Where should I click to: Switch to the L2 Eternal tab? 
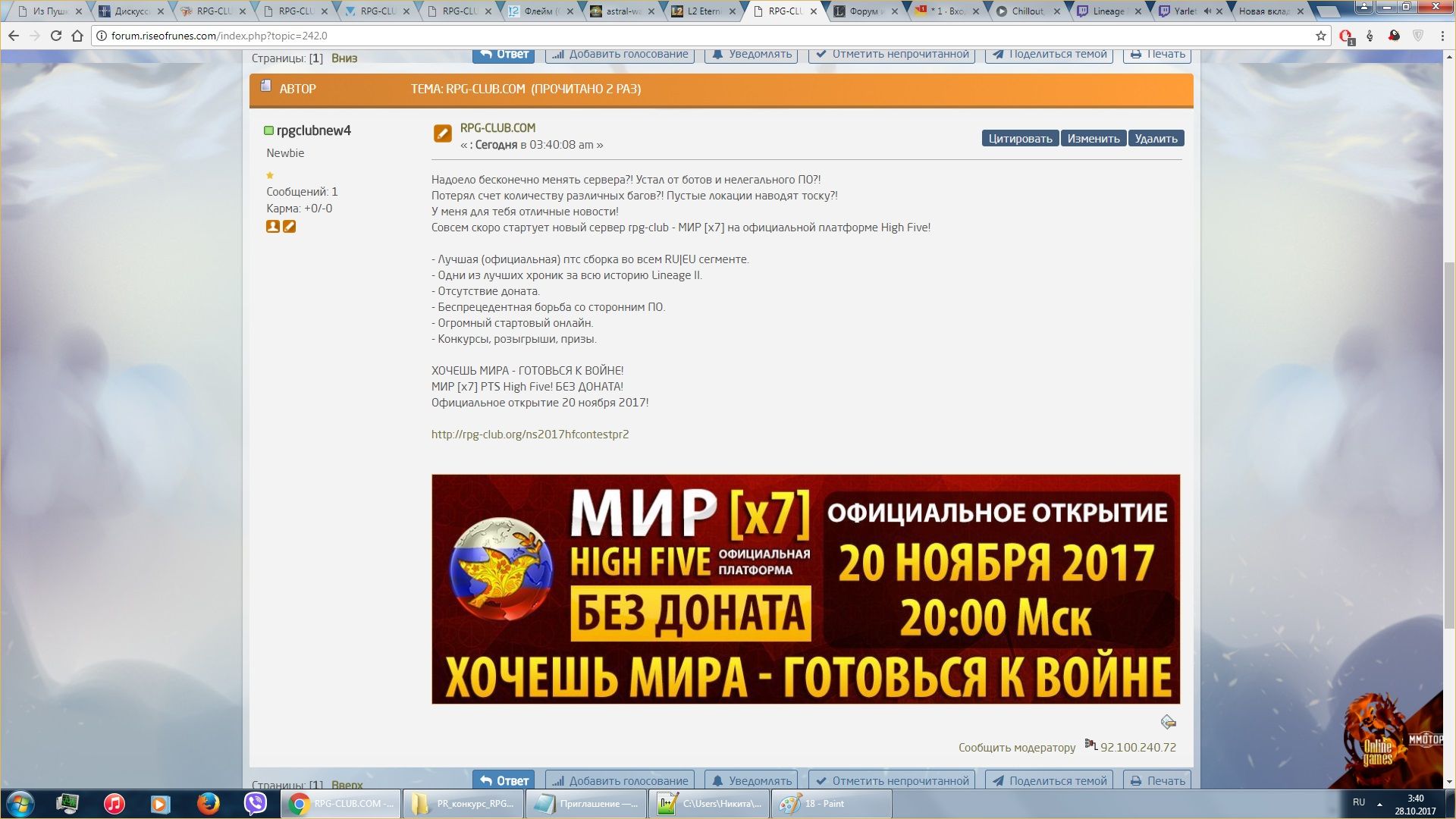coord(703,11)
